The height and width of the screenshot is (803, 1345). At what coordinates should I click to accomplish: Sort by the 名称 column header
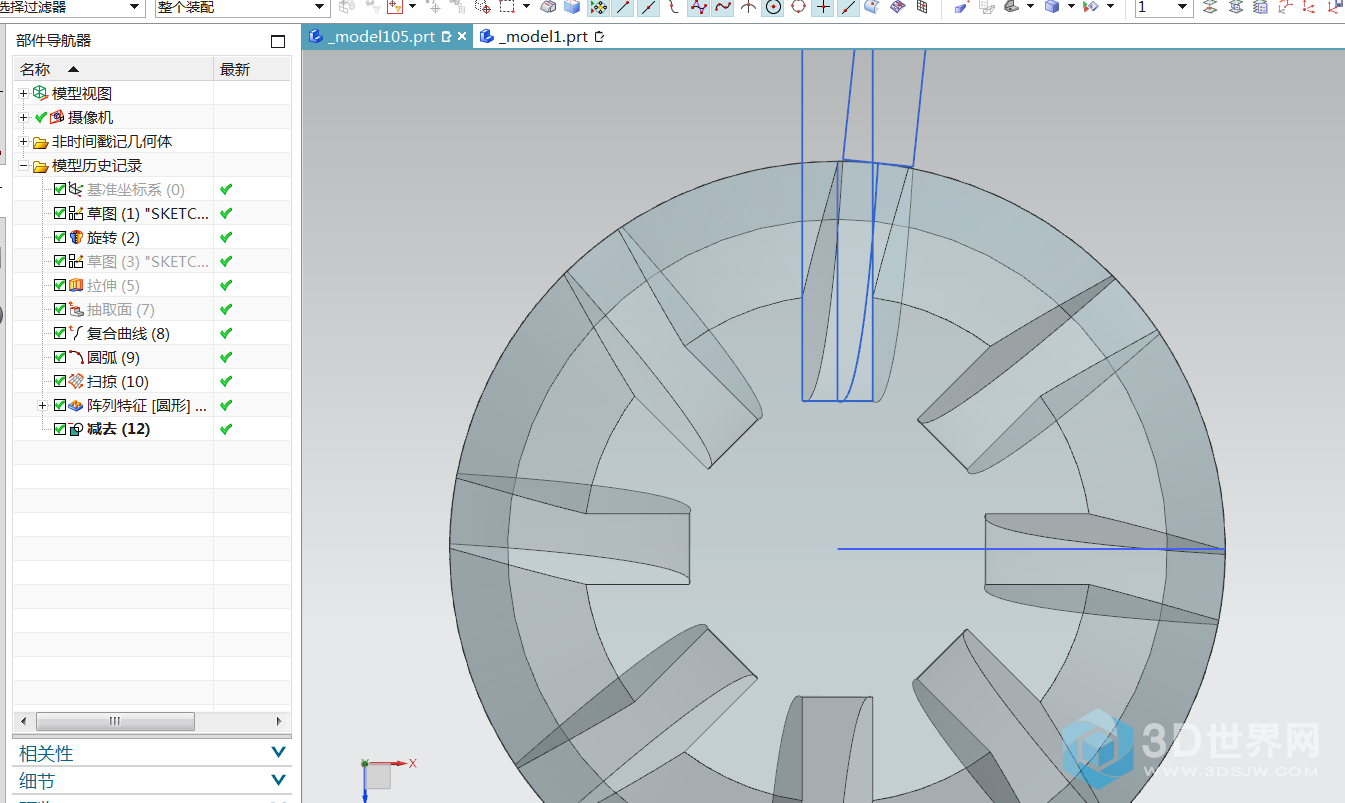[x=113, y=69]
